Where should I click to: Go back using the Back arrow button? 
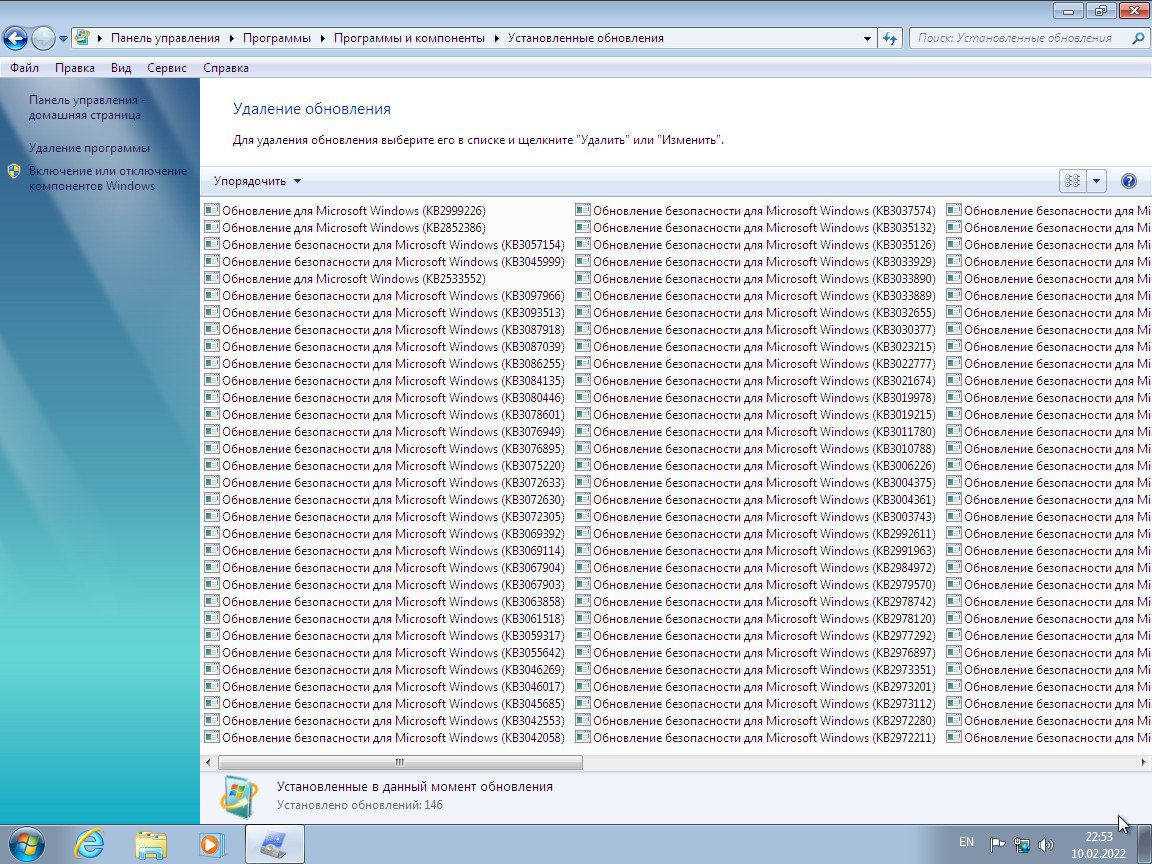(x=15, y=38)
